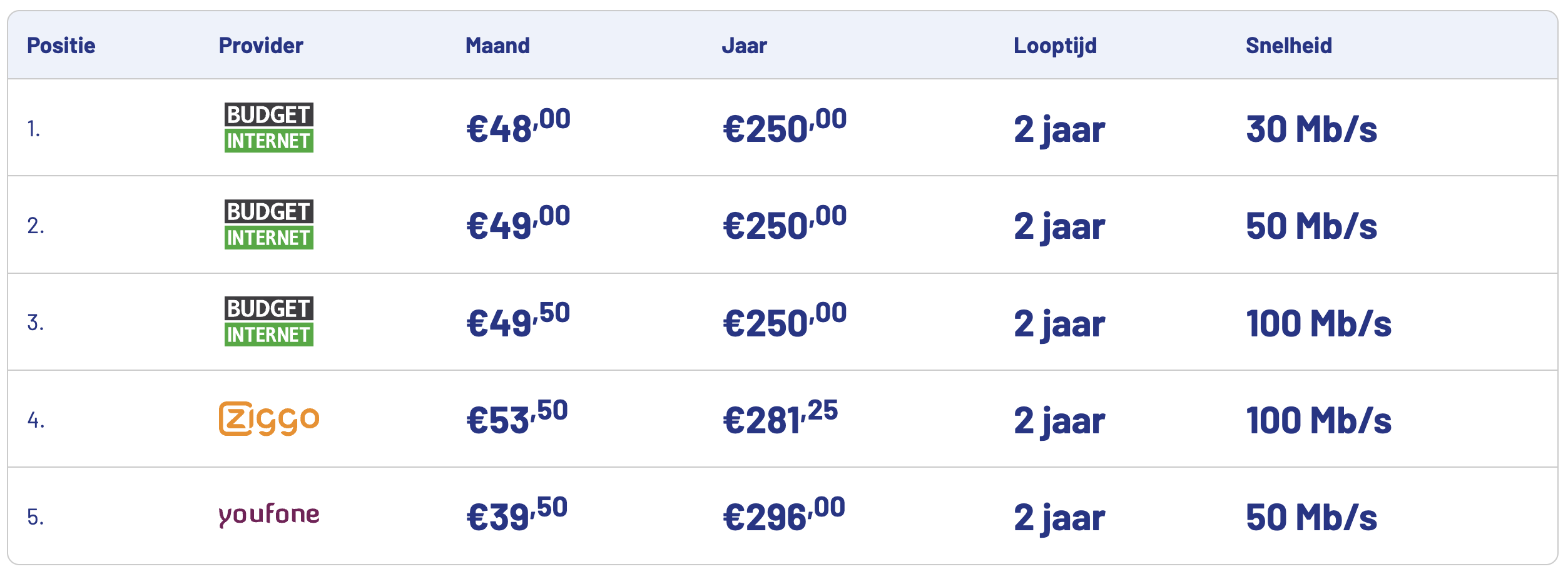Select the €48,00 monthly price

tap(518, 128)
